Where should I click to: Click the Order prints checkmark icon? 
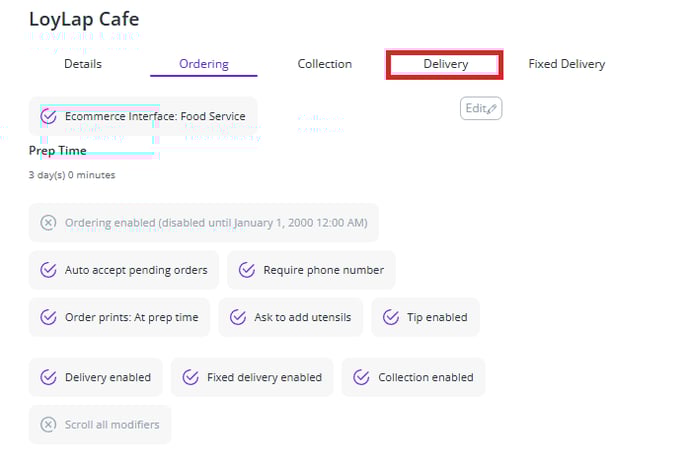click(x=48, y=317)
